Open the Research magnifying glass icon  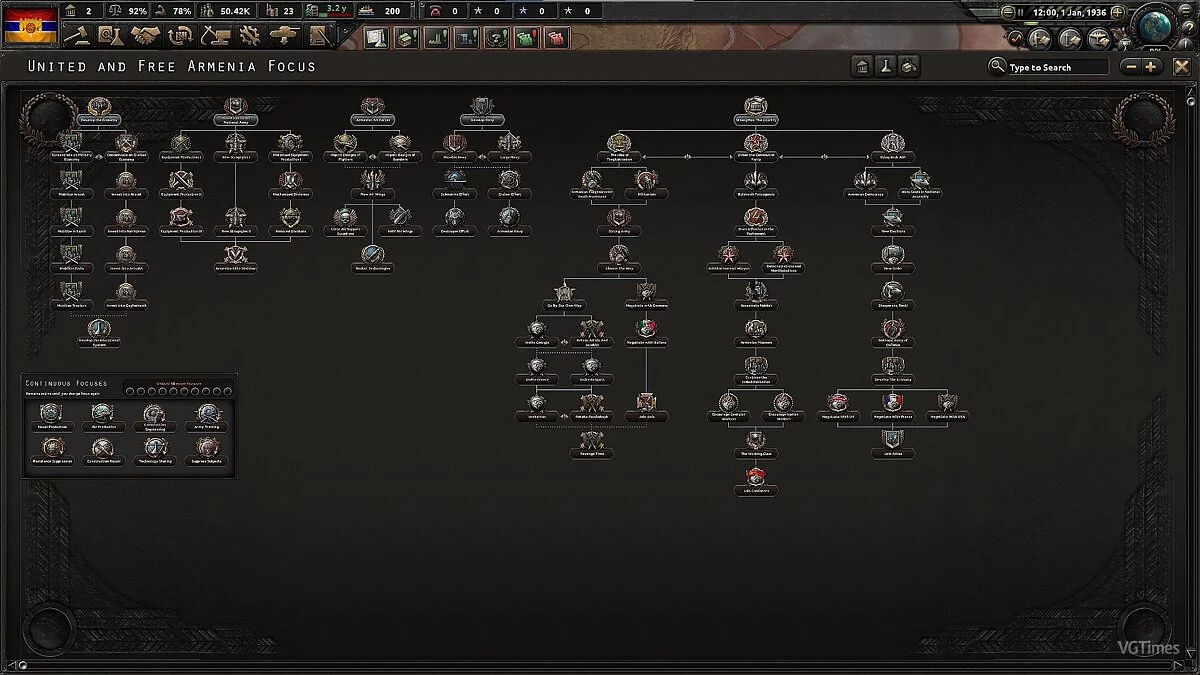coord(110,37)
